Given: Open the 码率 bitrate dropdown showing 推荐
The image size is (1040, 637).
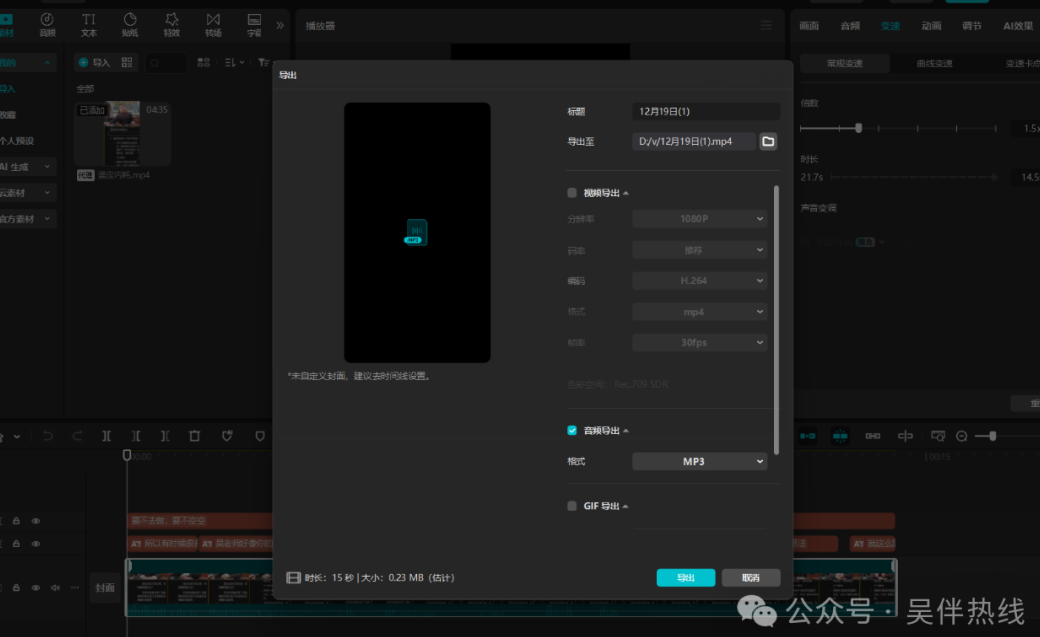Looking at the screenshot, I should click(700, 249).
